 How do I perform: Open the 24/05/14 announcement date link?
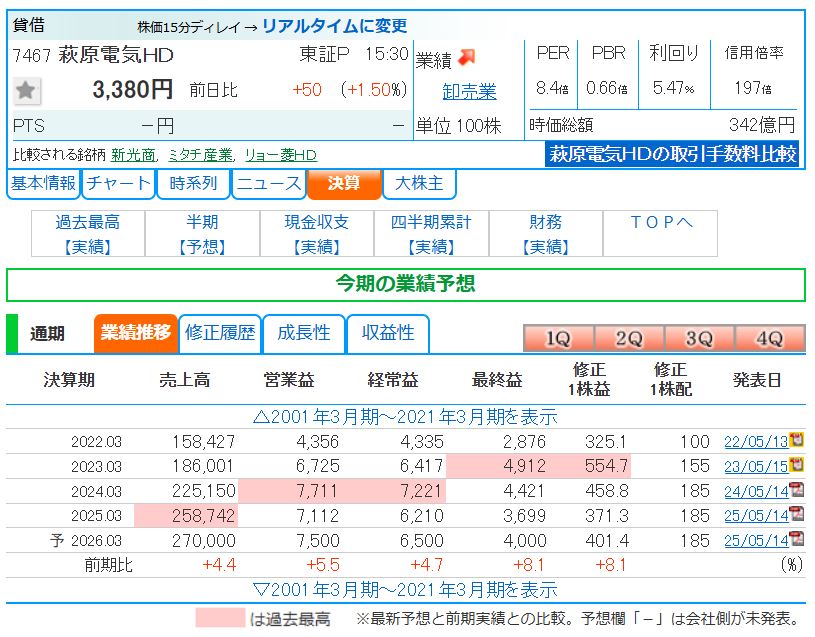[756, 492]
